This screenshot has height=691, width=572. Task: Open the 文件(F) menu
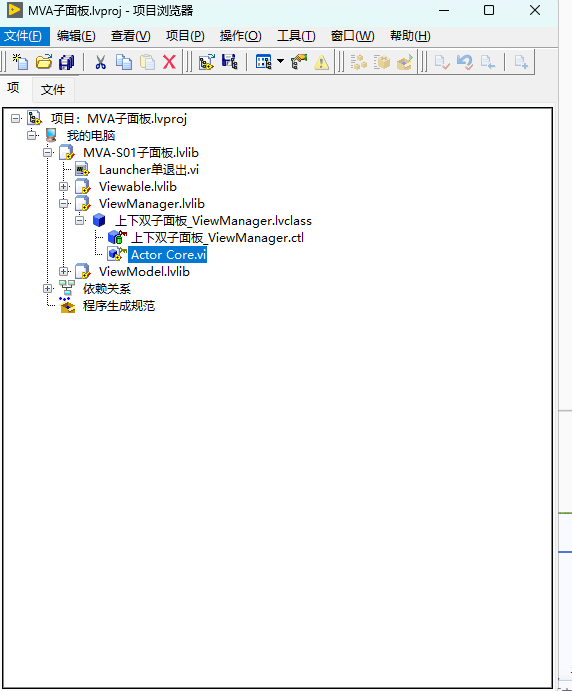(x=23, y=36)
